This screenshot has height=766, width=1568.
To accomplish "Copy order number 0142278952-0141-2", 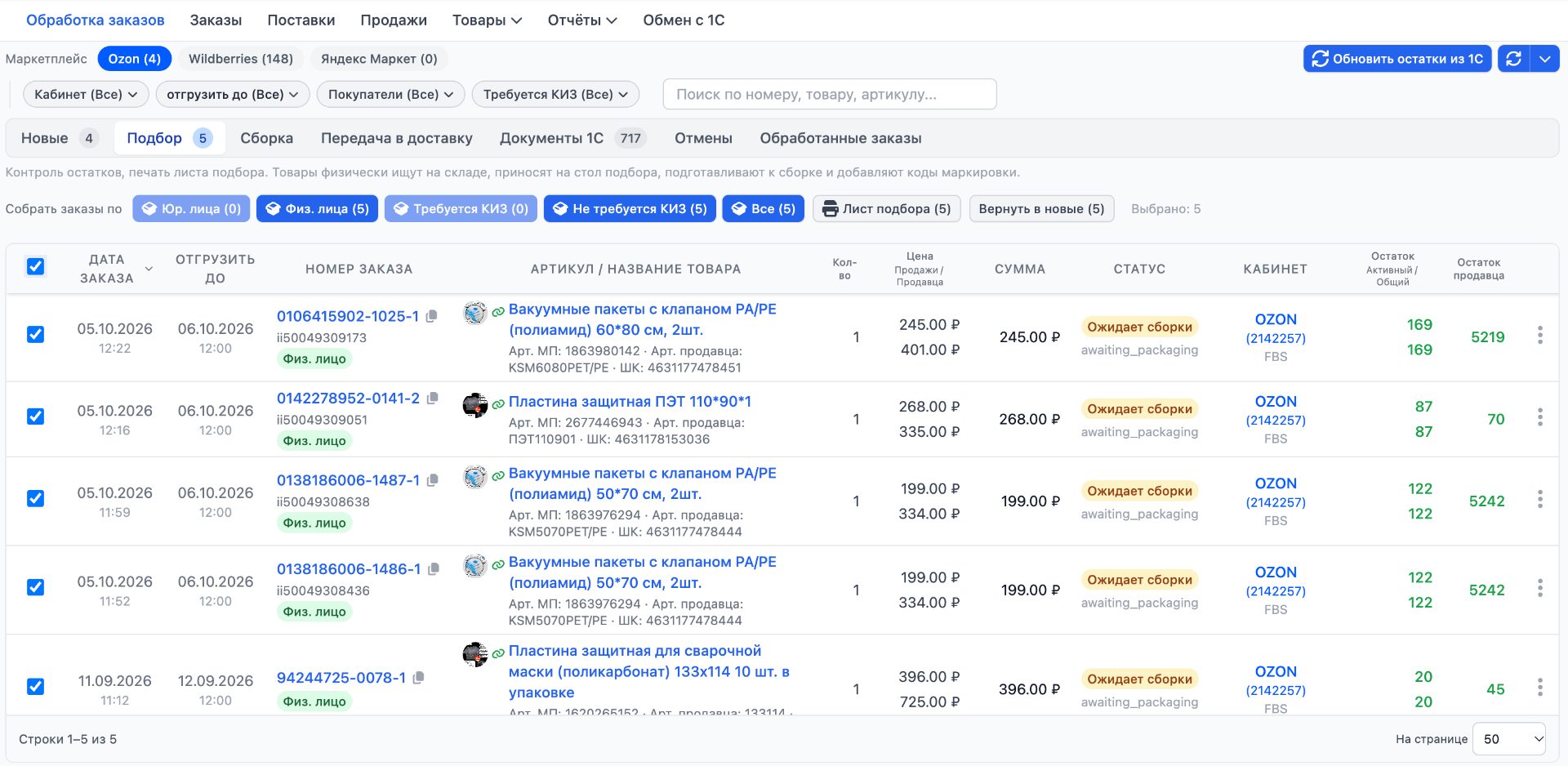I will point(432,399).
